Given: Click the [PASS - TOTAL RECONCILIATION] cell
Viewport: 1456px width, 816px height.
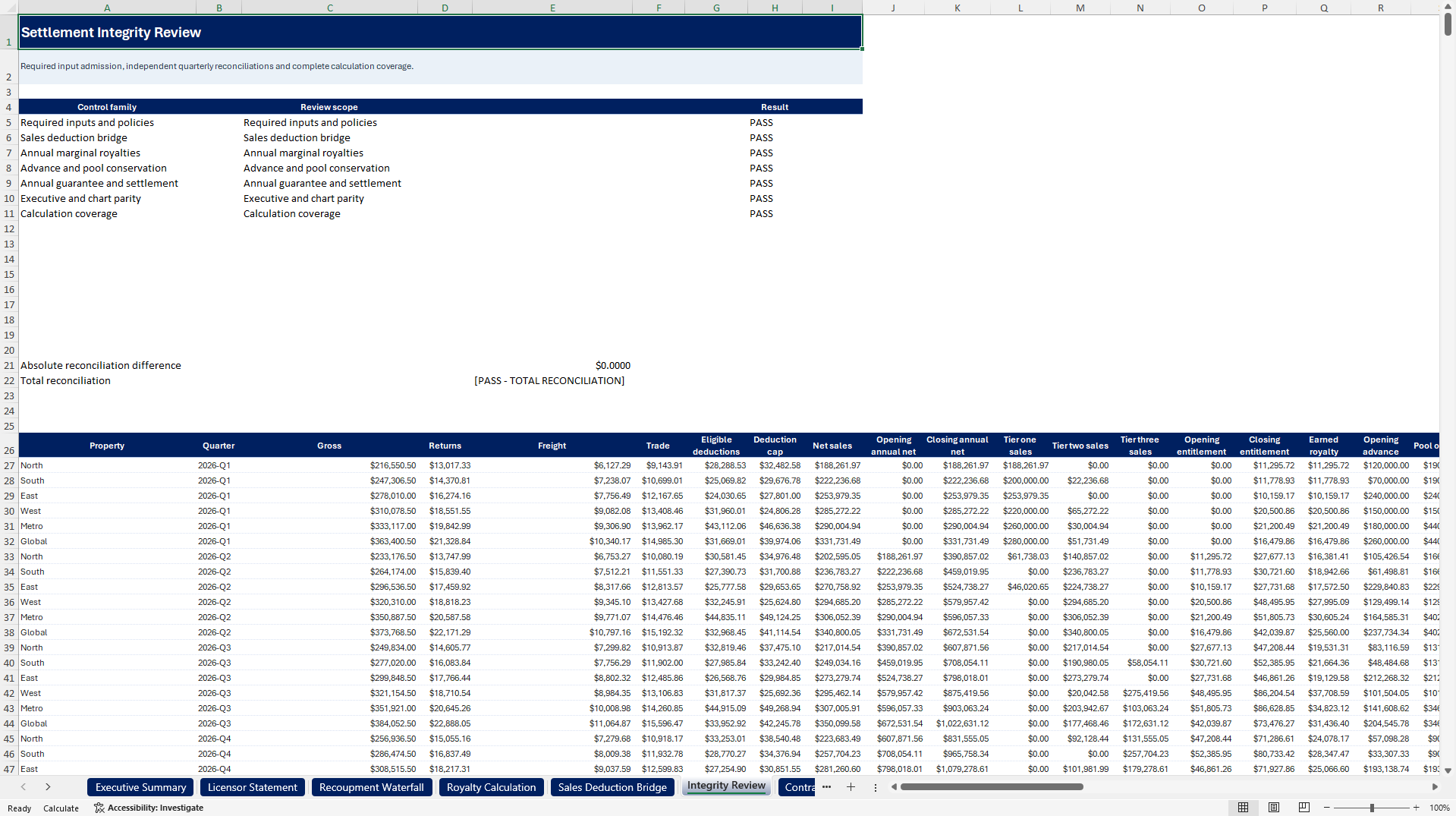Looking at the screenshot, I should click(552, 380).
